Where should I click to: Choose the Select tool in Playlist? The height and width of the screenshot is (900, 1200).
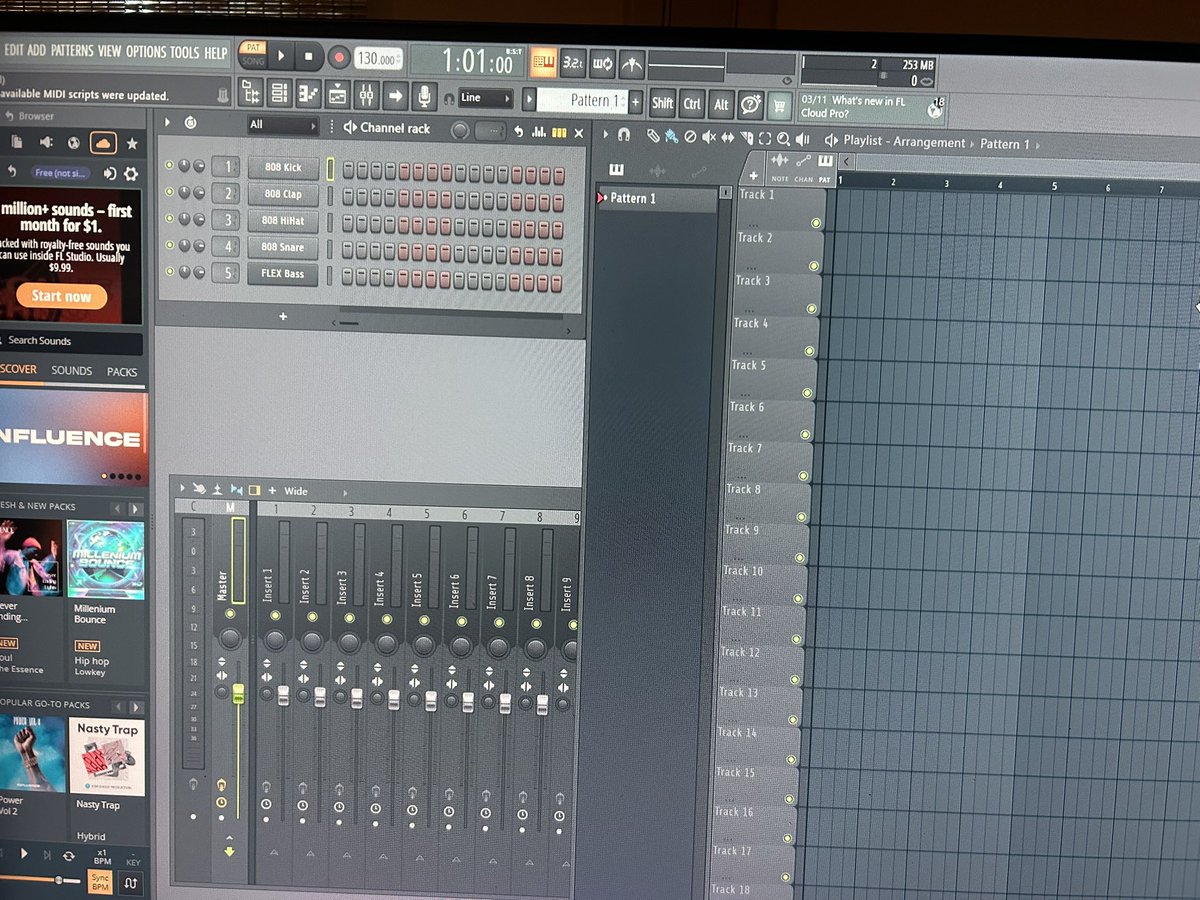(x=765, y=139)
